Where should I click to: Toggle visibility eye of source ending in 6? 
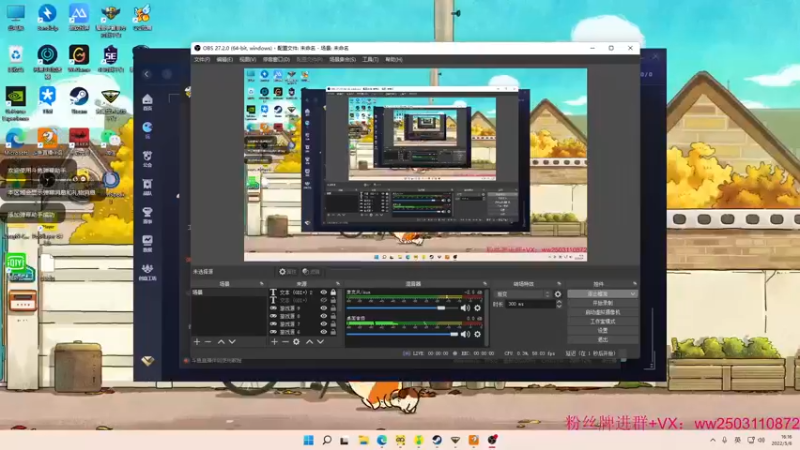point(323,332)
